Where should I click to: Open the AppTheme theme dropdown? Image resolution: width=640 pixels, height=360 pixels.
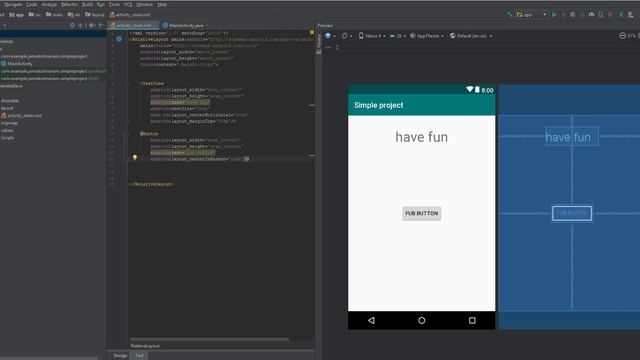pos(427,36)
